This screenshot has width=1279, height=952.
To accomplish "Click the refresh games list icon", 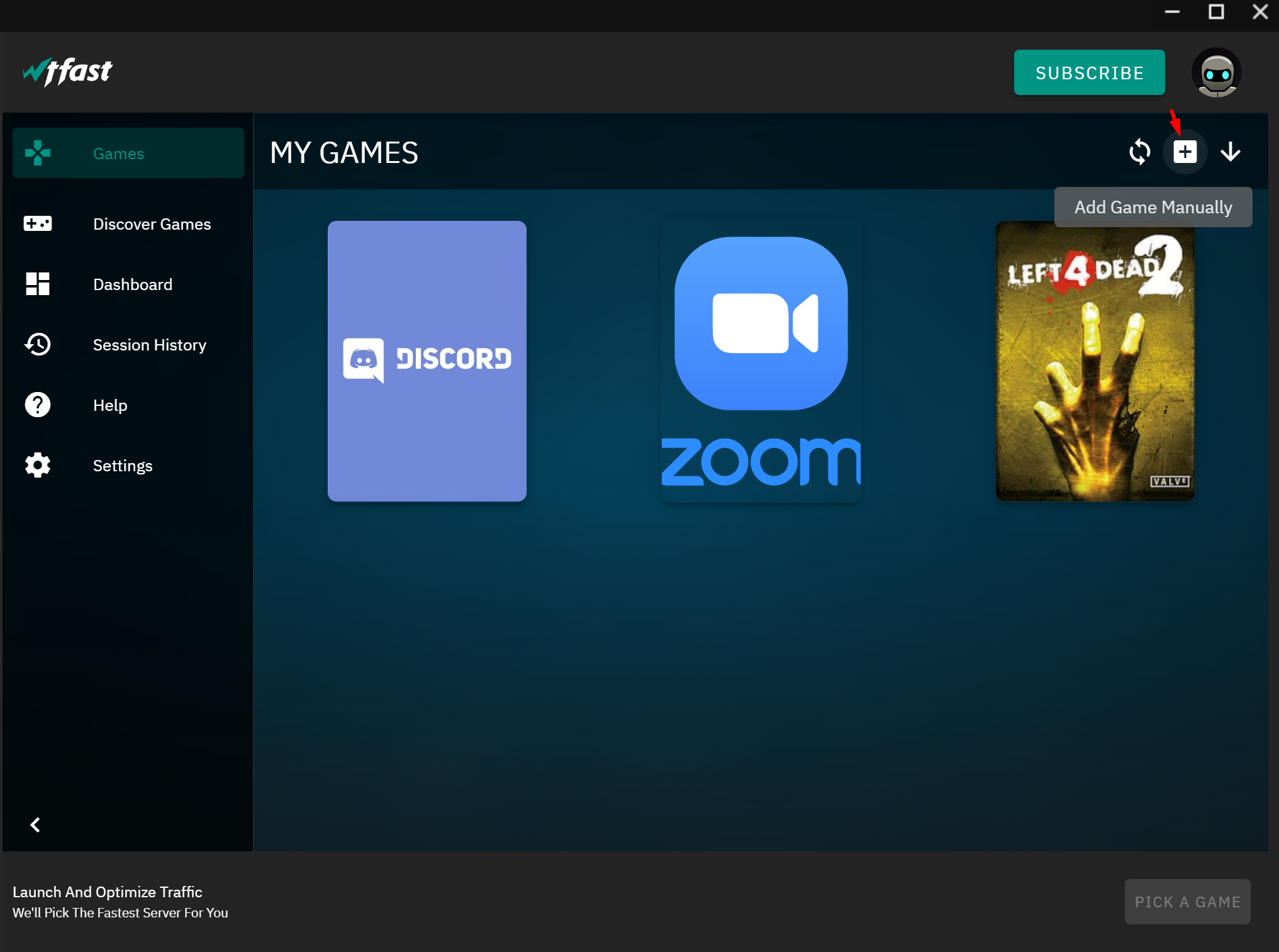I will click(1139, 152).
